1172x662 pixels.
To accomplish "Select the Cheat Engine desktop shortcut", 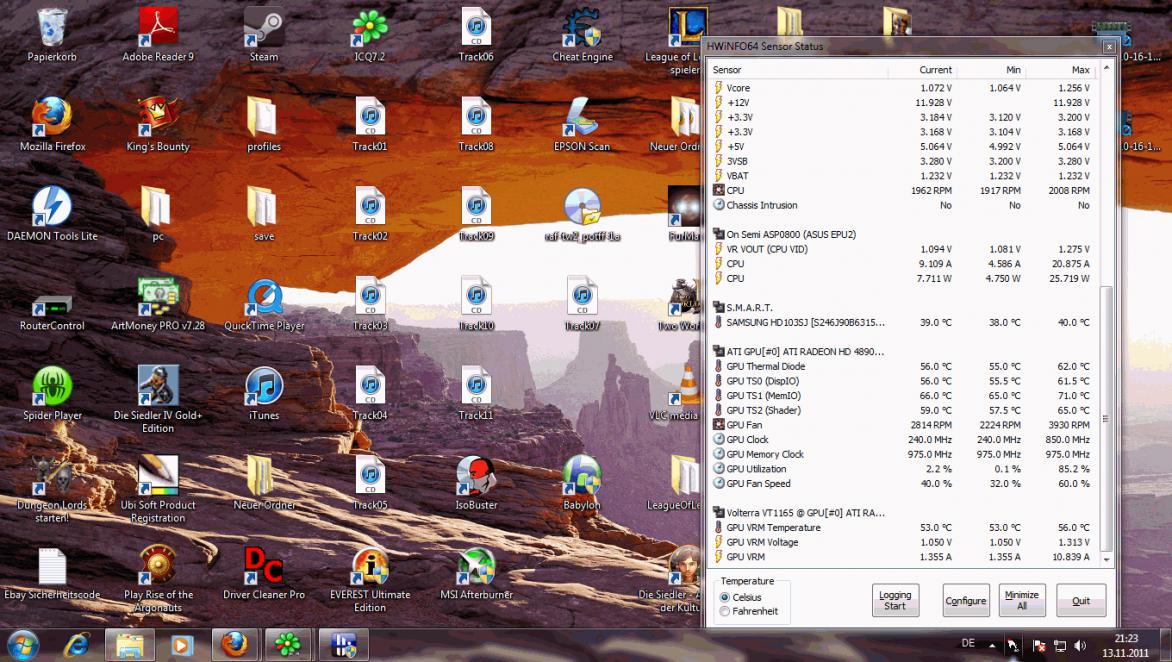I will coord(582,34).
